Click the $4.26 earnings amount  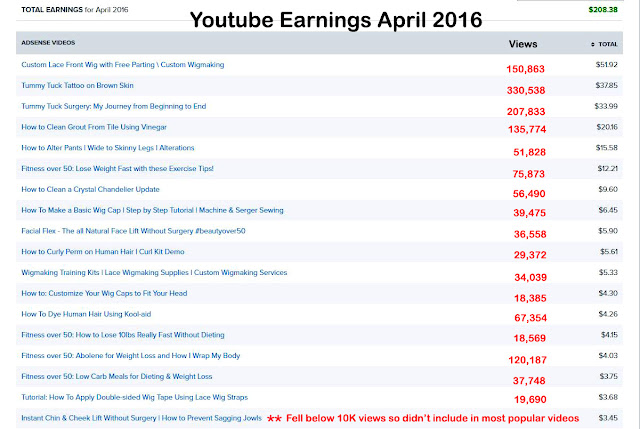tap(608, 314)
